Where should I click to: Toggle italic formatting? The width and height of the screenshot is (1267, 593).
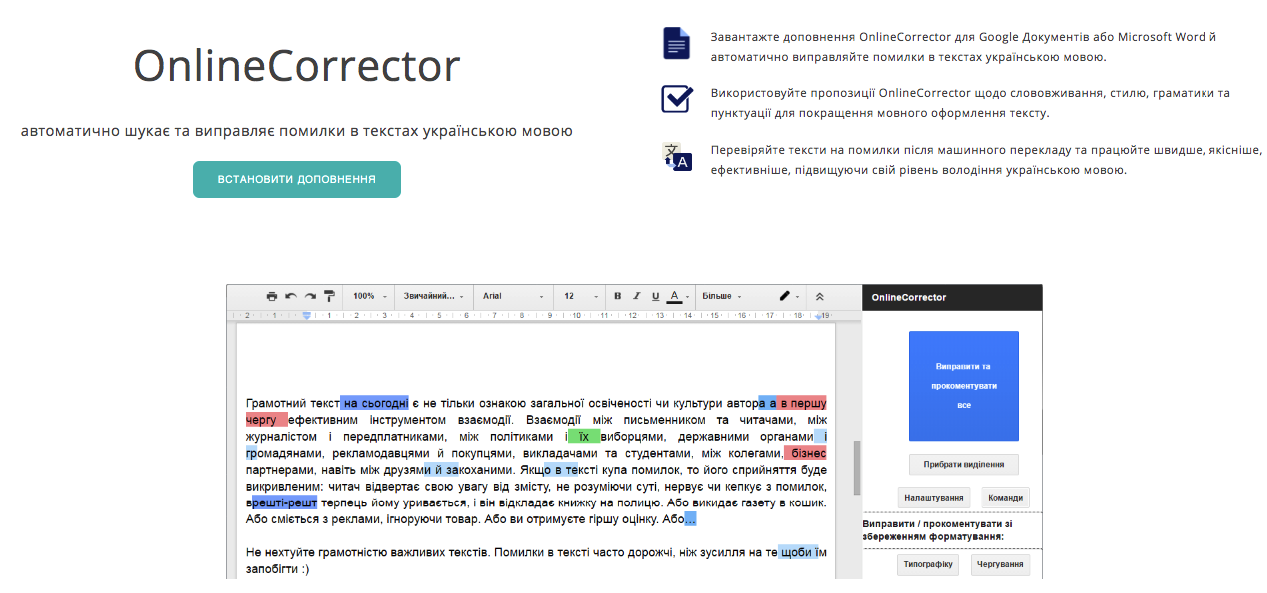[x=636, y=296]
